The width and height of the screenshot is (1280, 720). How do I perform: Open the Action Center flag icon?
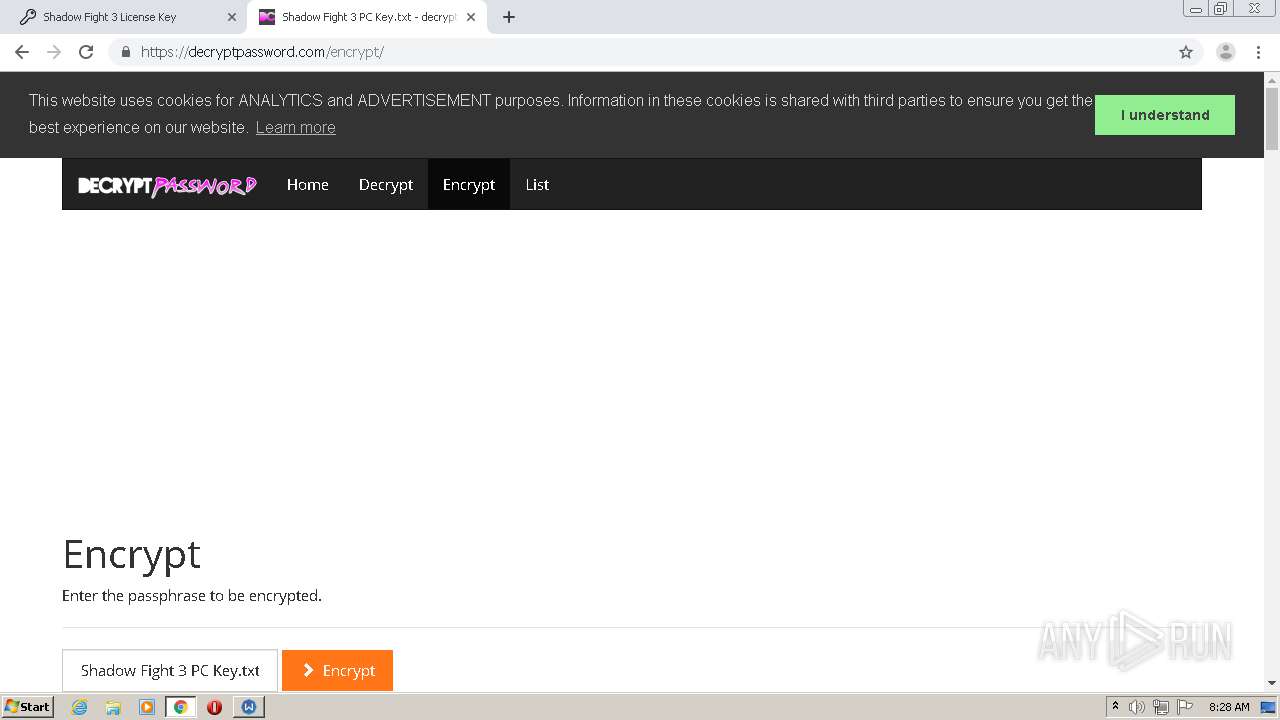(1185, 707)
